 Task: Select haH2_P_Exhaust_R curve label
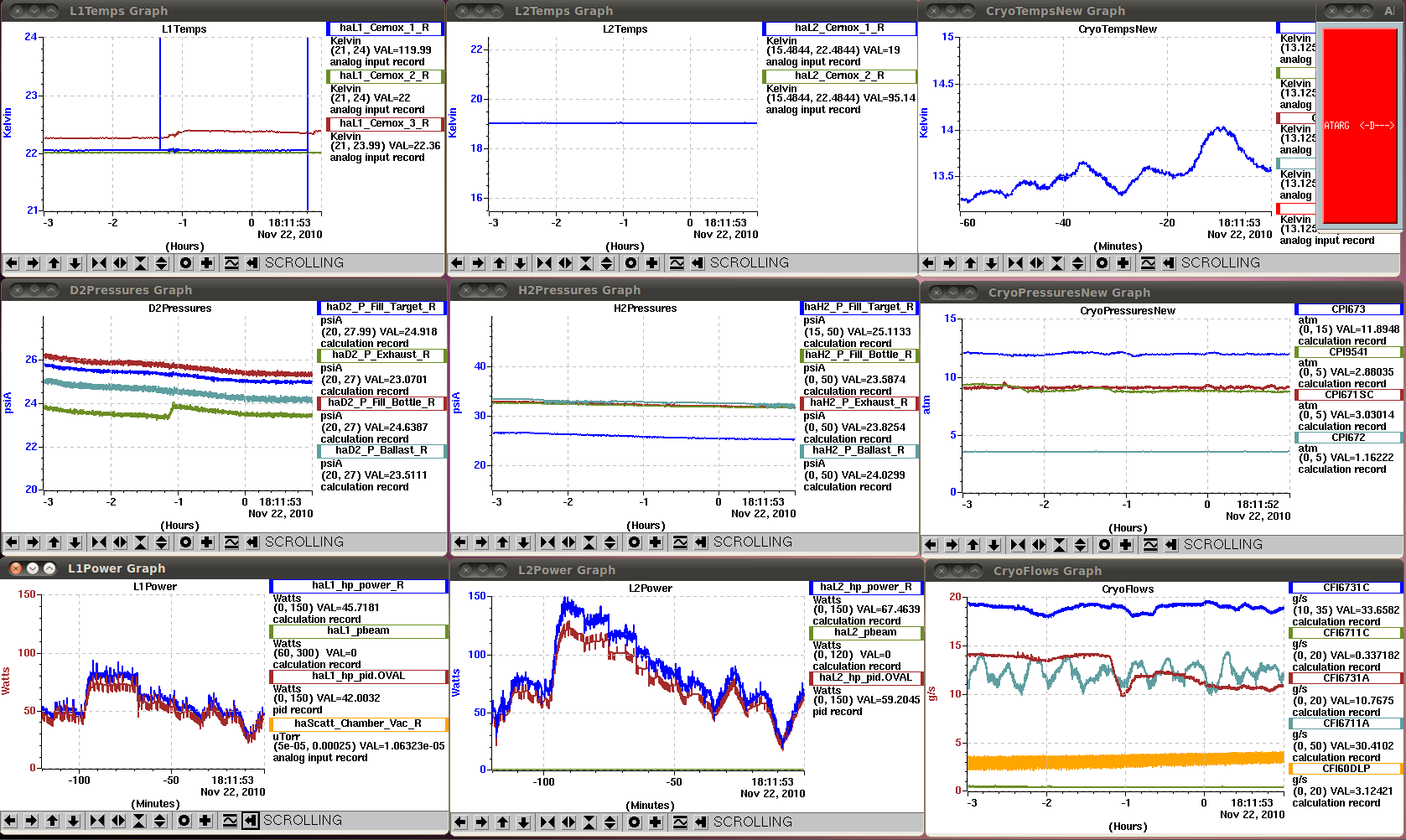coord(859,402)
